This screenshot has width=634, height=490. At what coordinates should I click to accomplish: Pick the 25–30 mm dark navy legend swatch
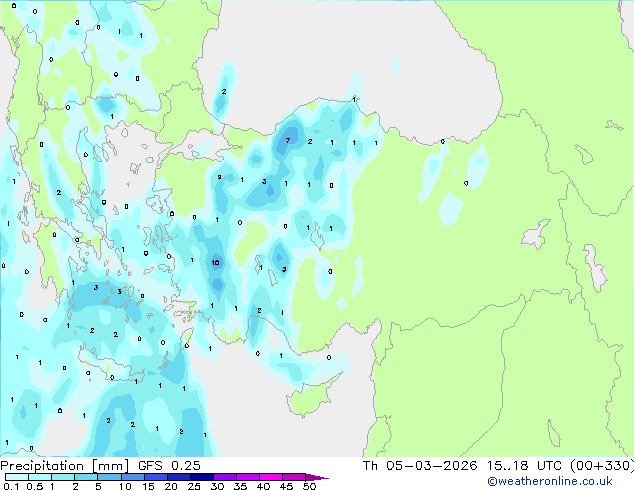click(202, 477)
